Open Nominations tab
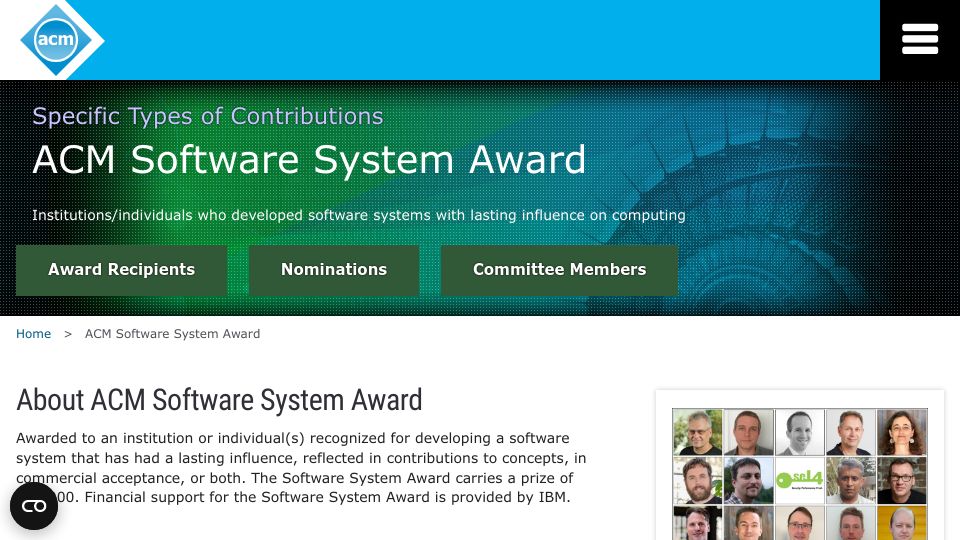This screenshot has width=960, height=540. coord(334,270)
